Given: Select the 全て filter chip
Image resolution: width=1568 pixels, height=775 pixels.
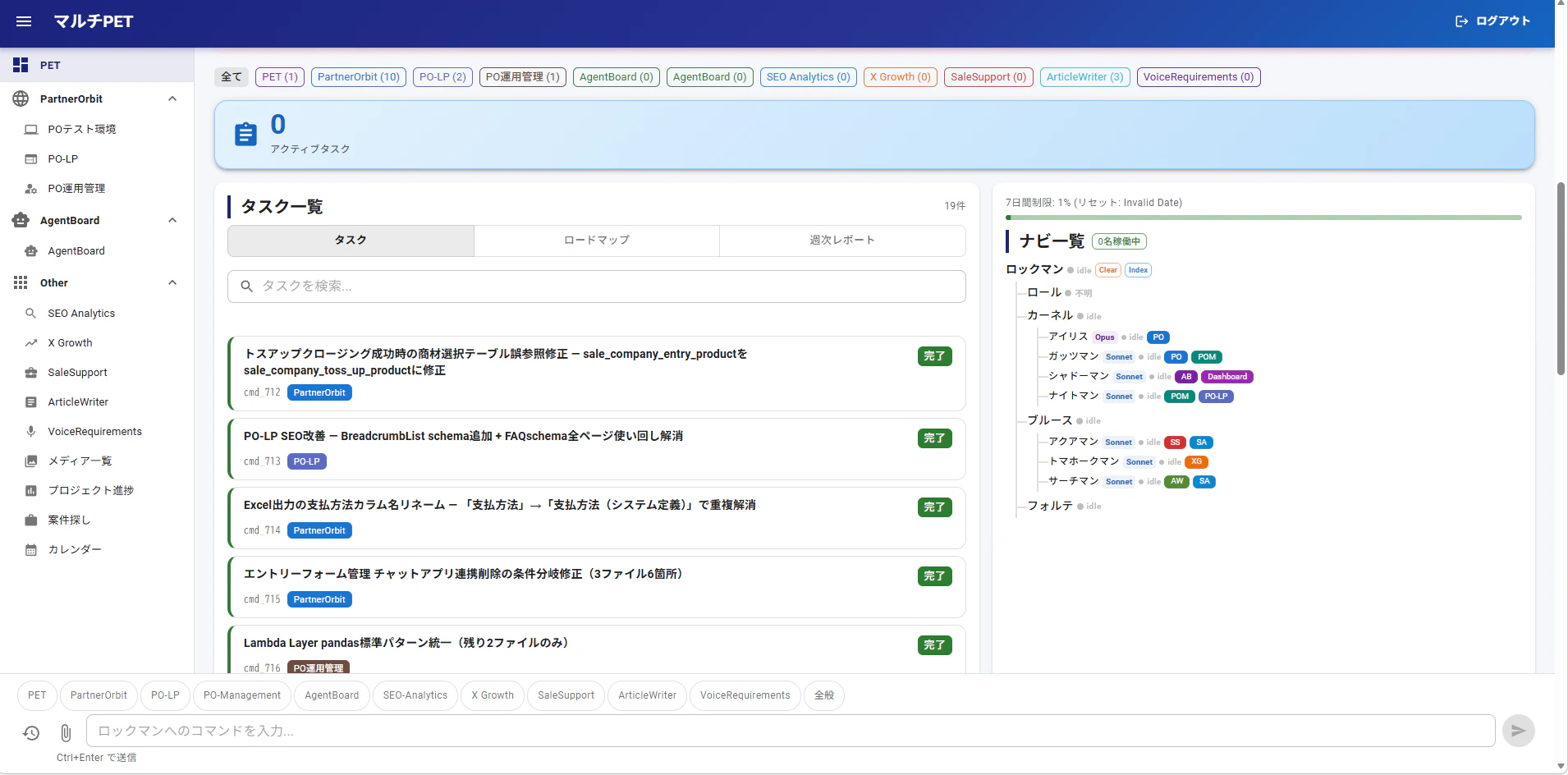Looking at the screenshot, I should 232,76.
